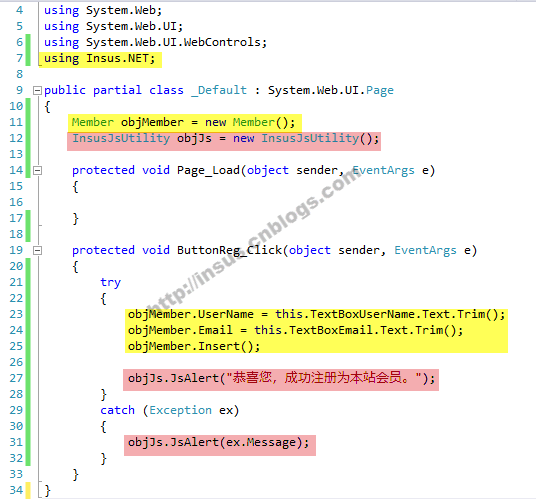Click 'objMember.Email' assignment line

pos(295,330)
